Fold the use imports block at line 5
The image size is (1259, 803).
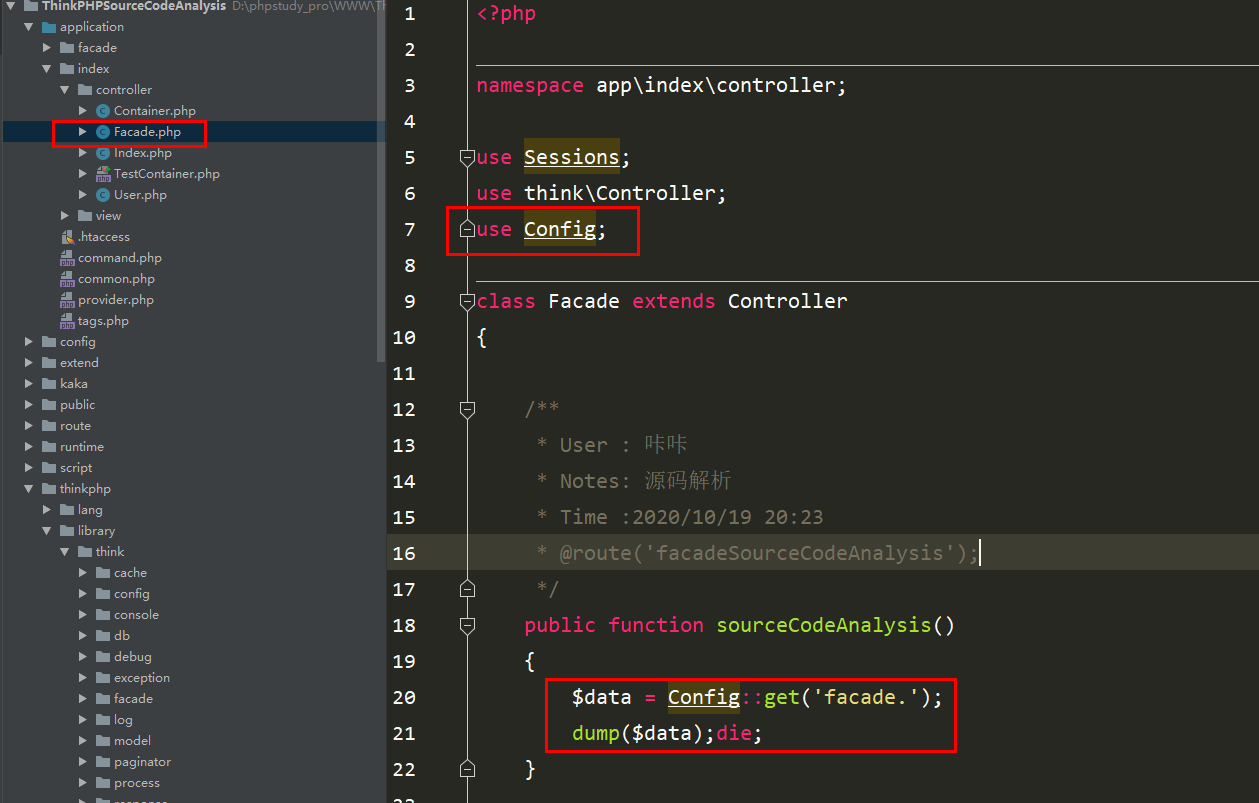pos(467,157)
